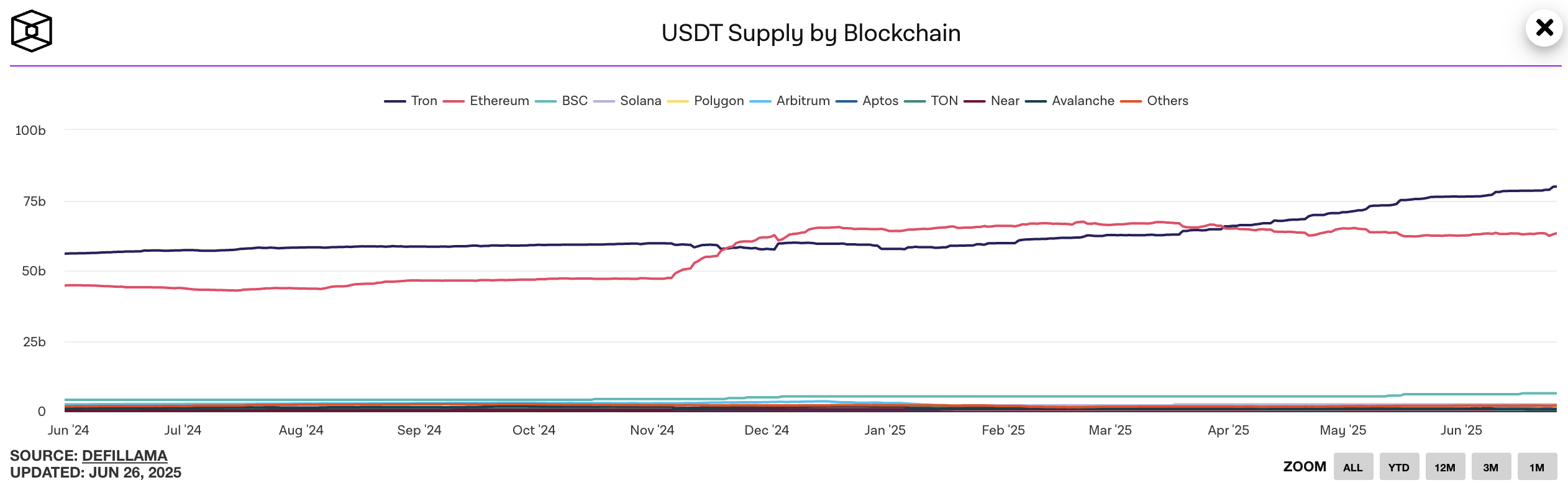
Task: Choose the 3M zoom range
Action: 1491,467
